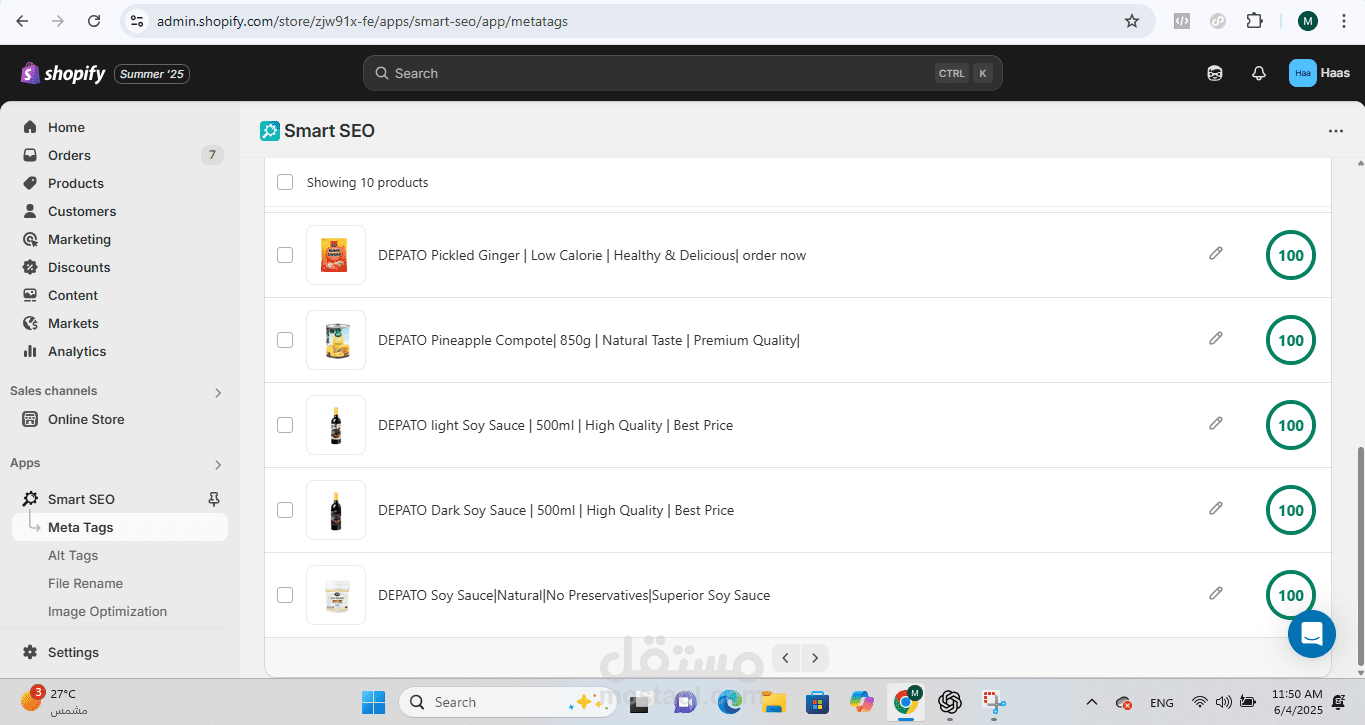1365x725 pixels.
Task: Click the Smart SEO app header icon
Action: [269, 131]
